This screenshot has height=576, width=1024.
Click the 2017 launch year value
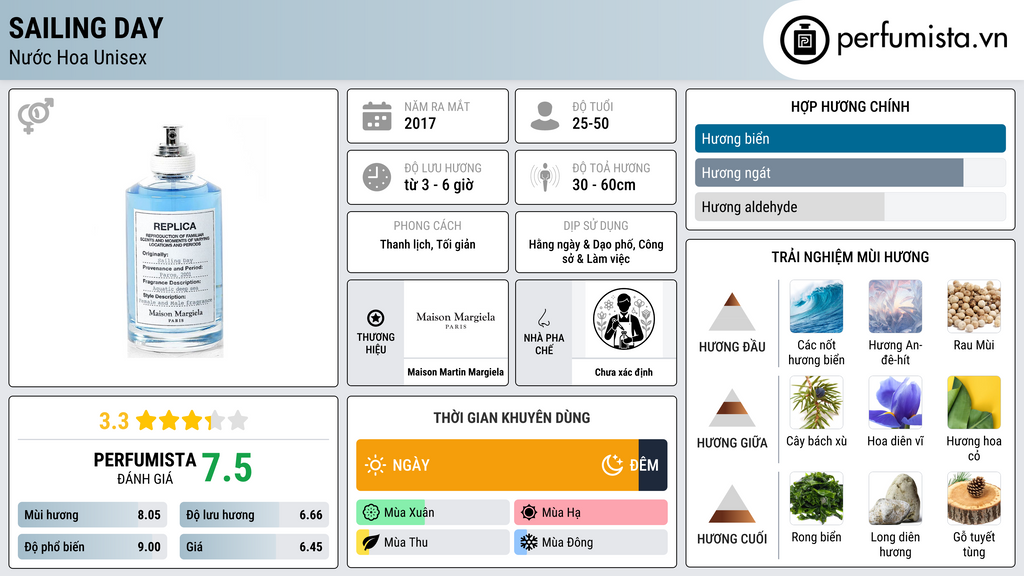420,123
